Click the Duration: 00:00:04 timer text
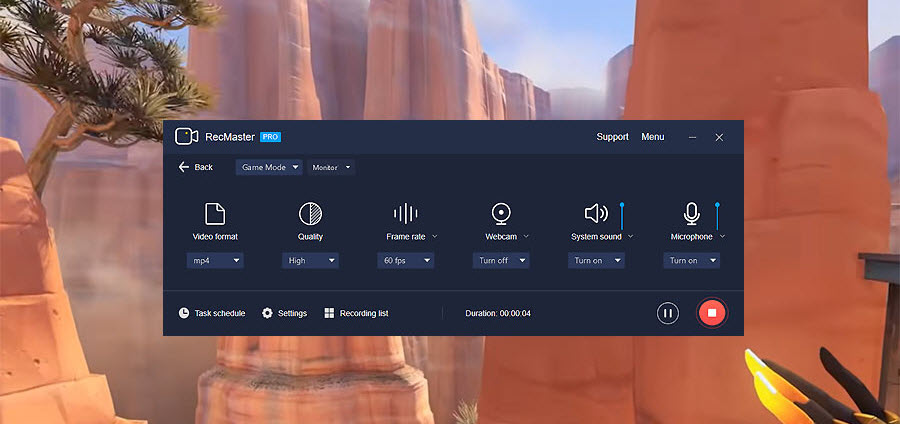This screenshot has height=424, width=900. pos(498,313)
